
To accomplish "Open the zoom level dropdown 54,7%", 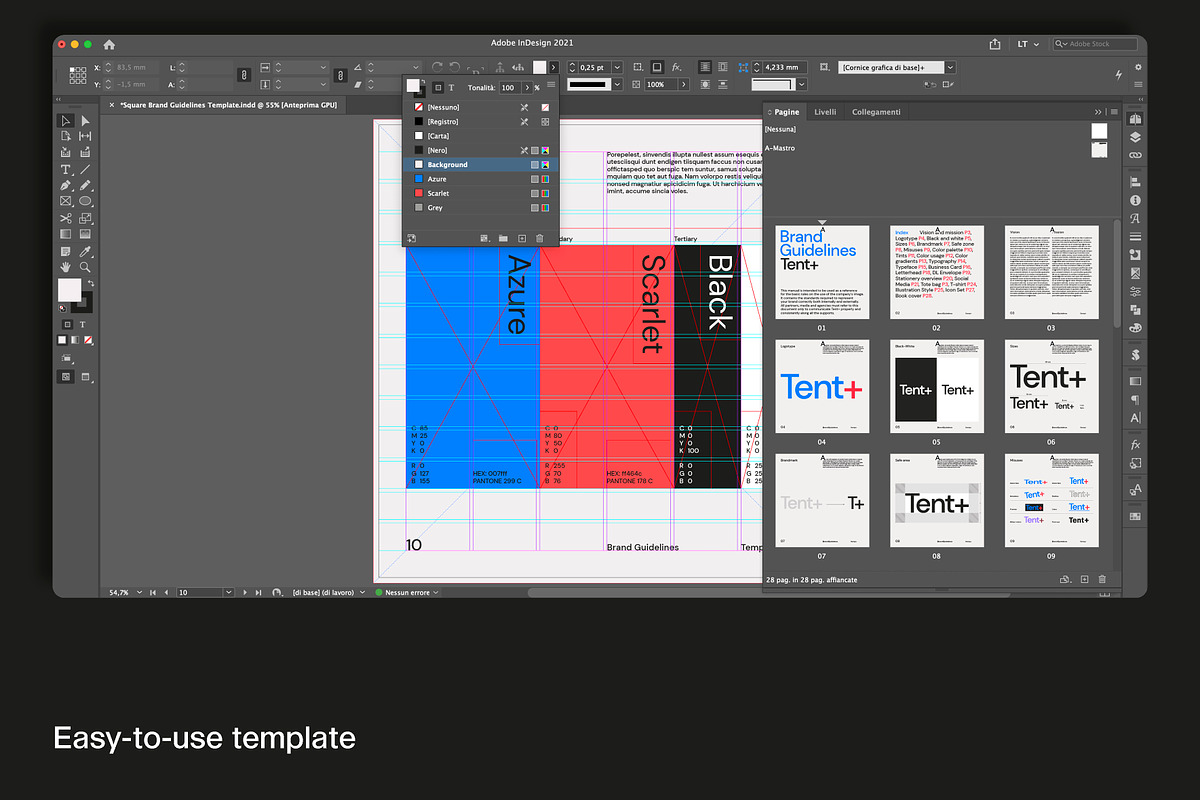I will [138, 592].
